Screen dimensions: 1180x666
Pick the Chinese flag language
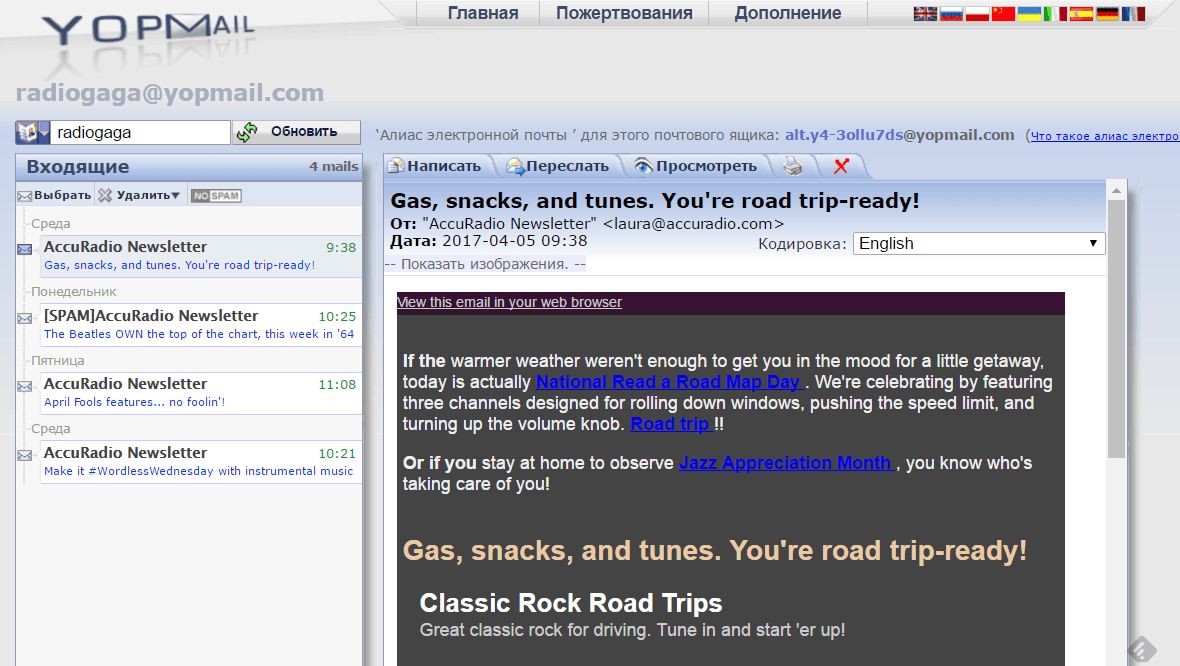point(1003,14)
